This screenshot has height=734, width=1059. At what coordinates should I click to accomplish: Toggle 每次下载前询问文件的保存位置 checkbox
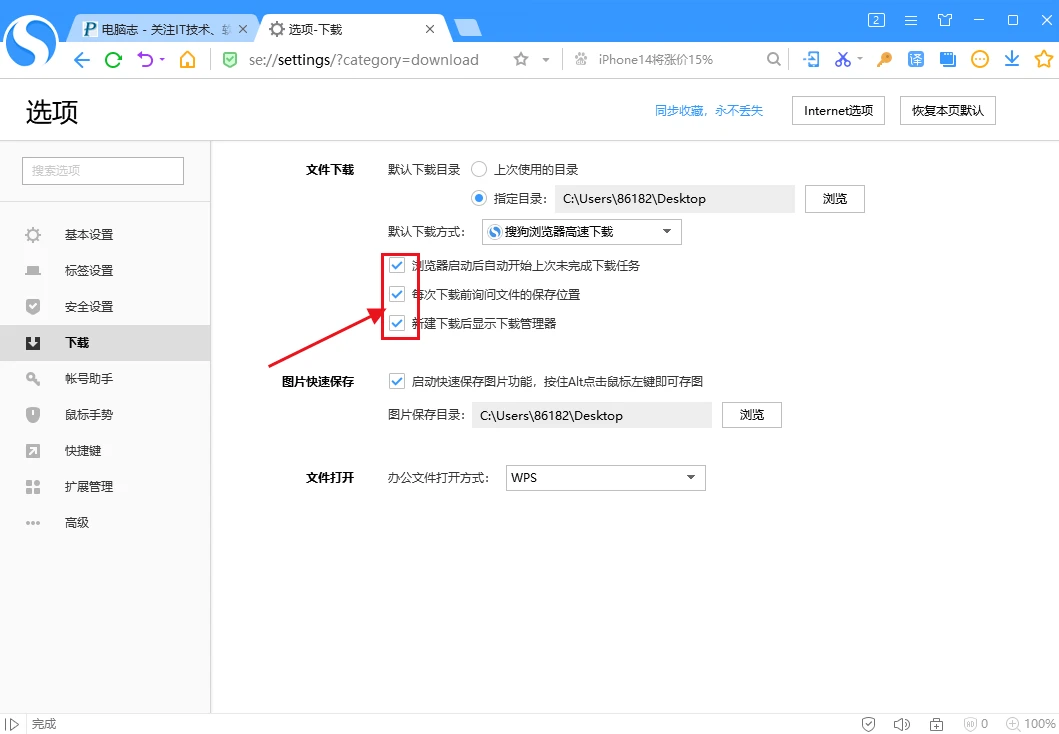[x=397, y=294]
